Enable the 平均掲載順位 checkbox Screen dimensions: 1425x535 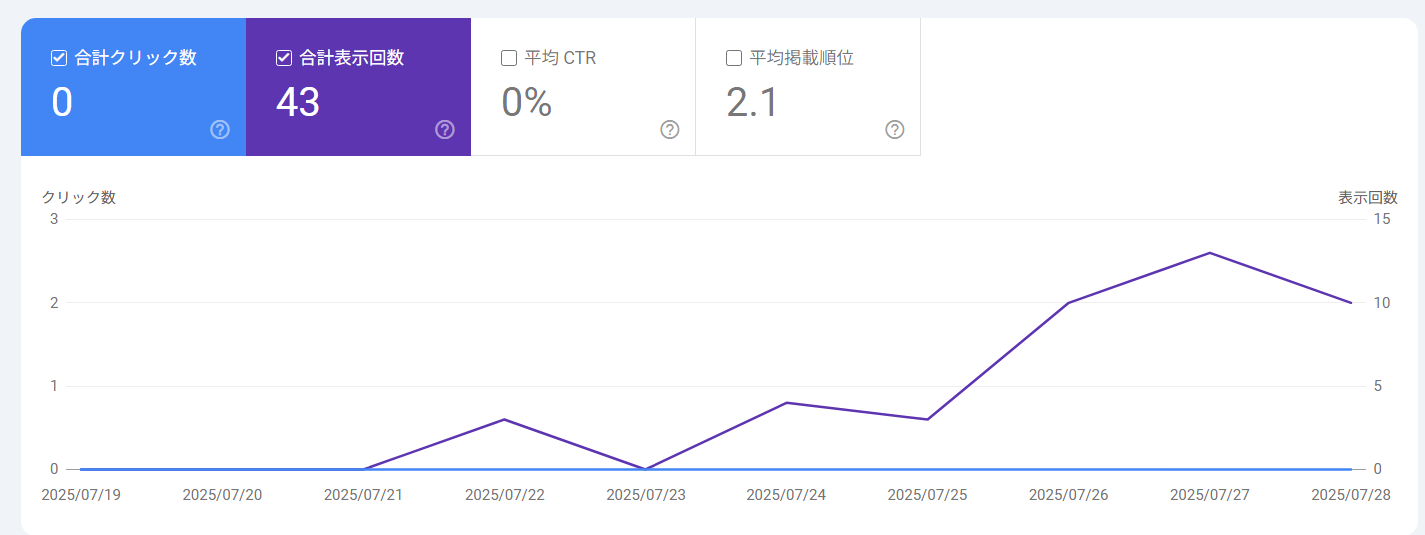[x=734, y=58]
